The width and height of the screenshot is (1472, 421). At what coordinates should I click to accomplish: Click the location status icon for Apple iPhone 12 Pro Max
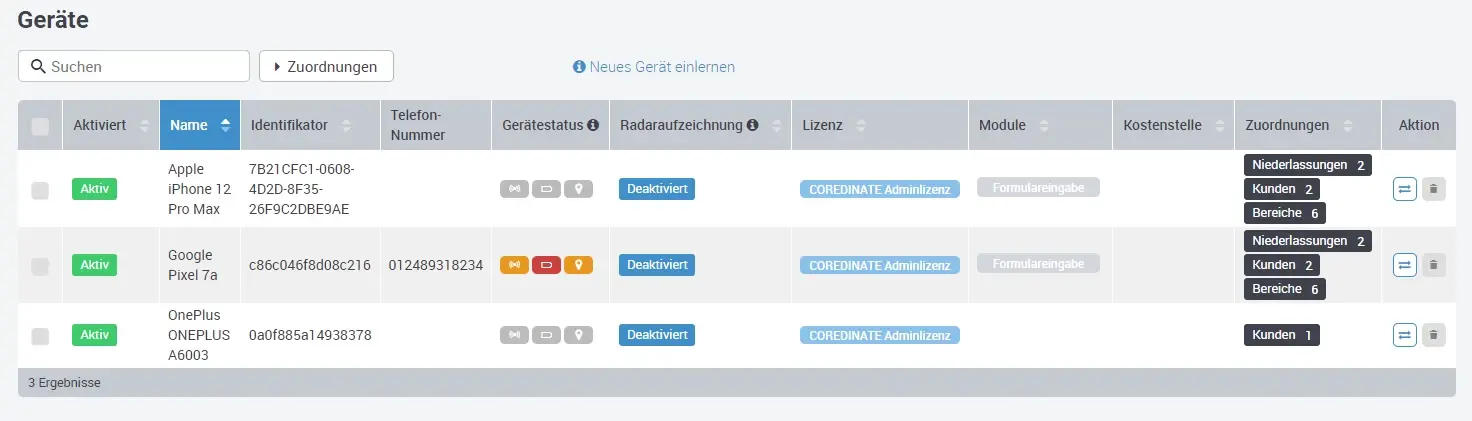578,189
